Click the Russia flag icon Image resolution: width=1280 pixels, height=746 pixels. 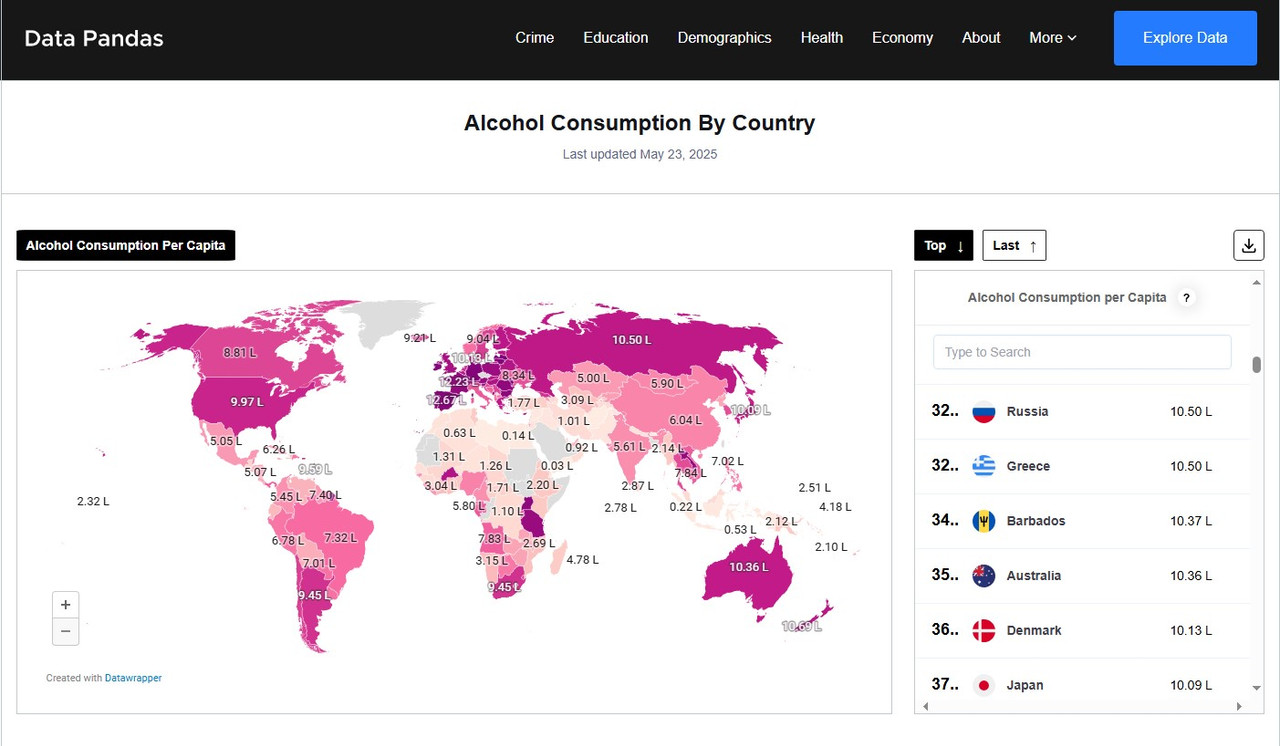coord(984,411)
